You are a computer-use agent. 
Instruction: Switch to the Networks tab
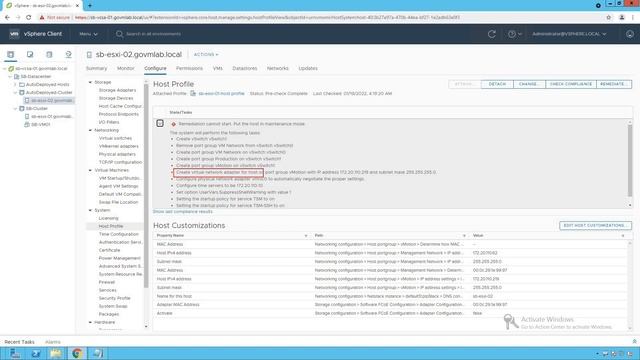coord(278,68)
